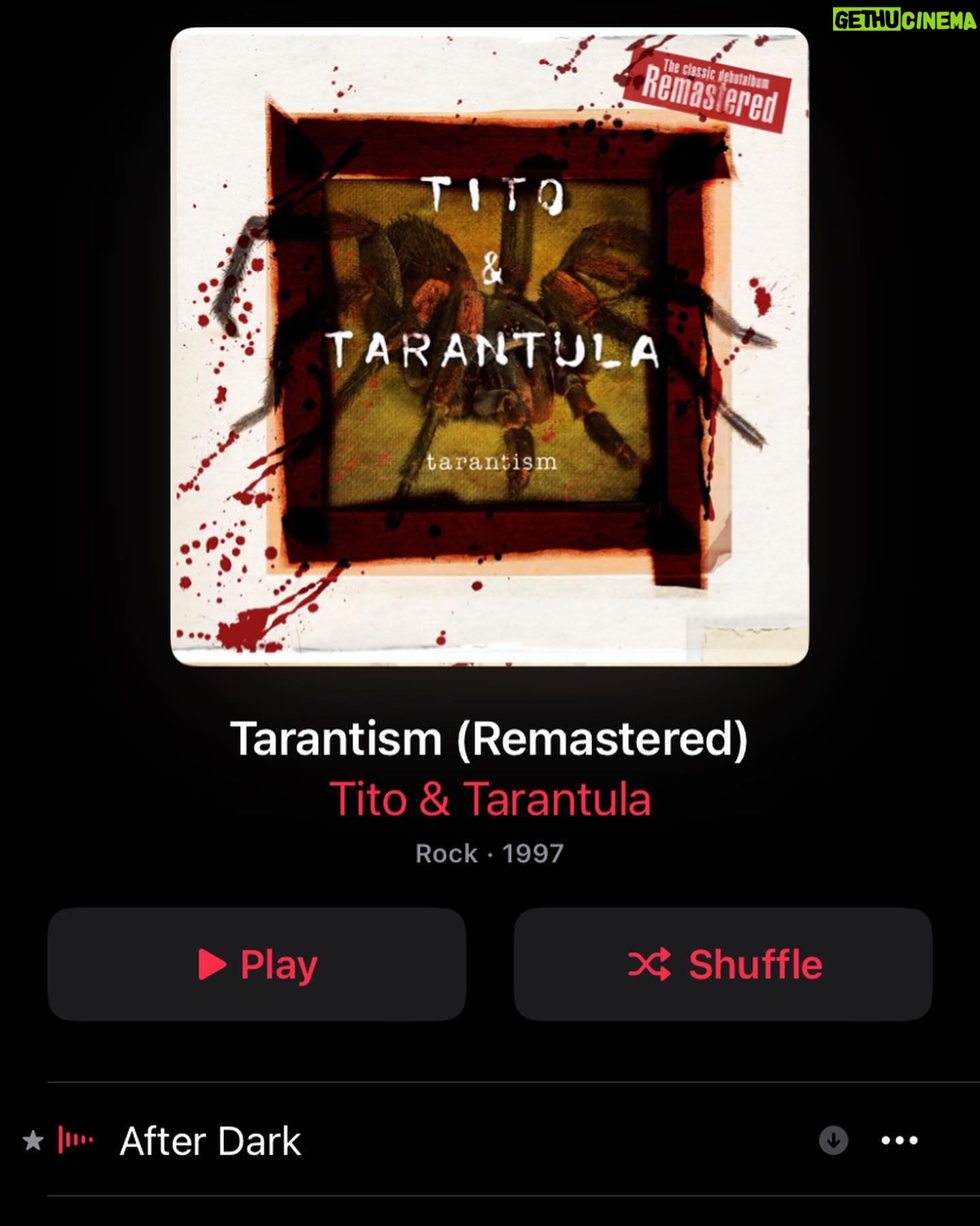Screen dimensions: 980x1226
Task: Click the GETHU CINEMA watermark logo
Action: (x=904, y=20)
